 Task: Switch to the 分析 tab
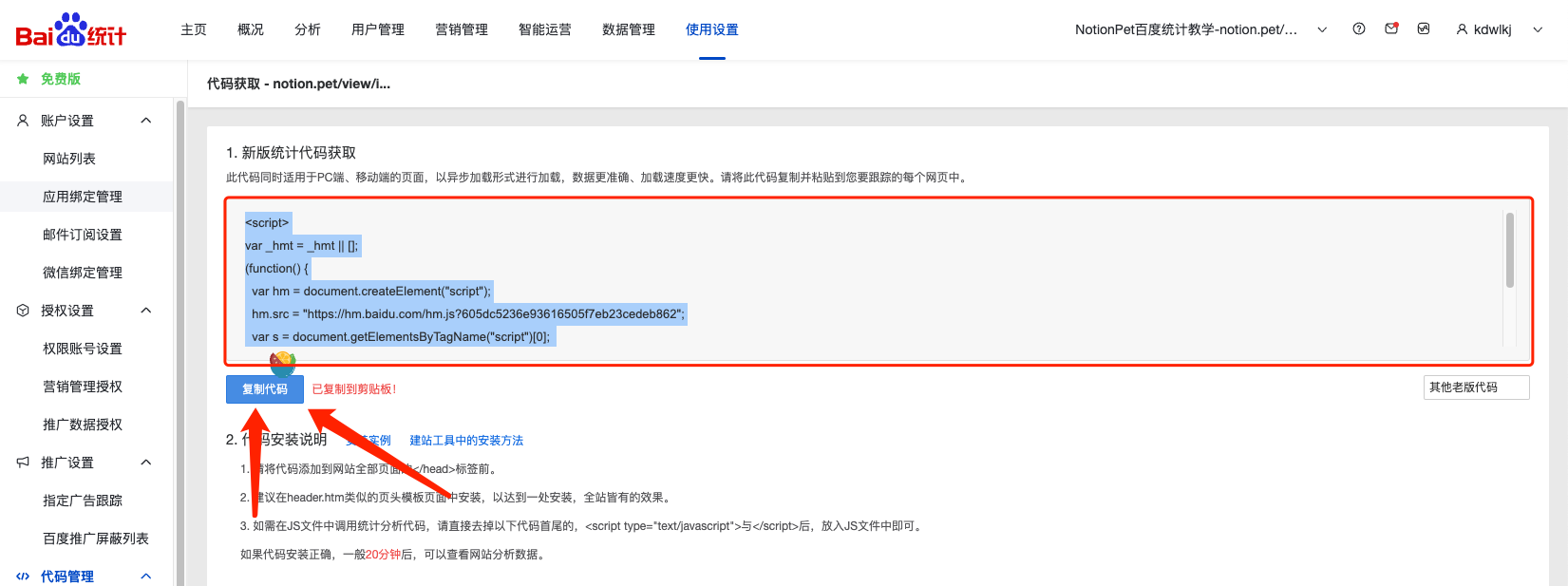click(308, 29)
